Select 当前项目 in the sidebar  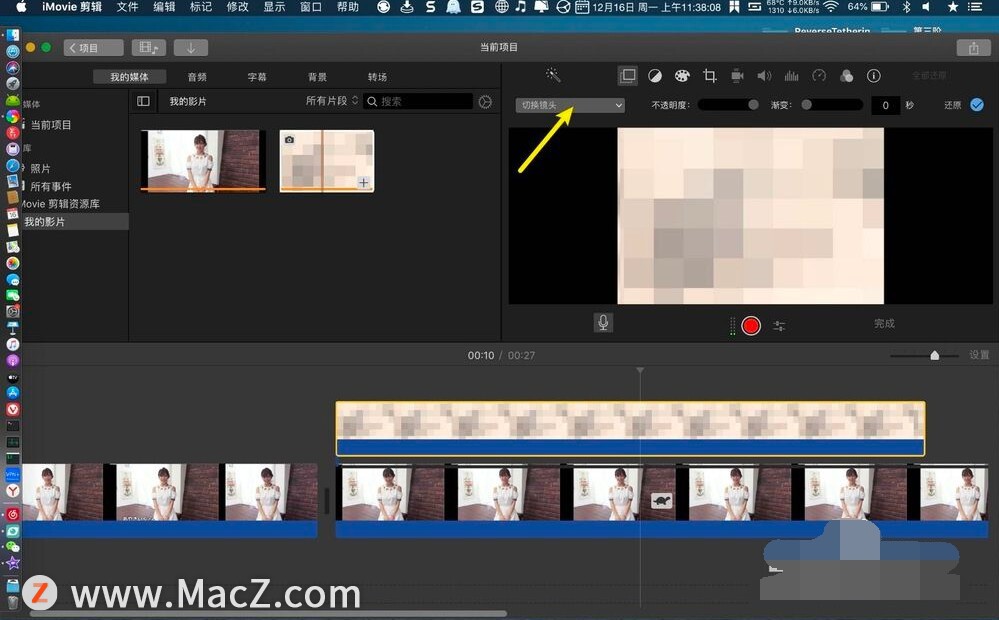(x=51, y=125)
